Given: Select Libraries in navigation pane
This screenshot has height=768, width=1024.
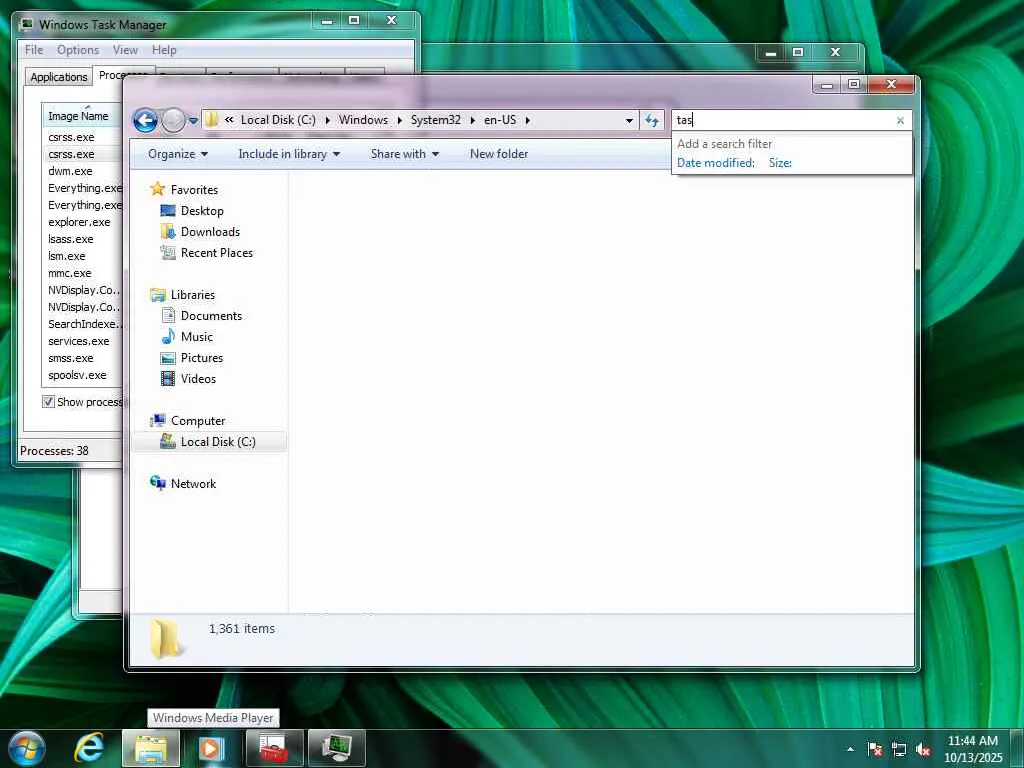Looking at the screenshot, I should click(193, 295).
